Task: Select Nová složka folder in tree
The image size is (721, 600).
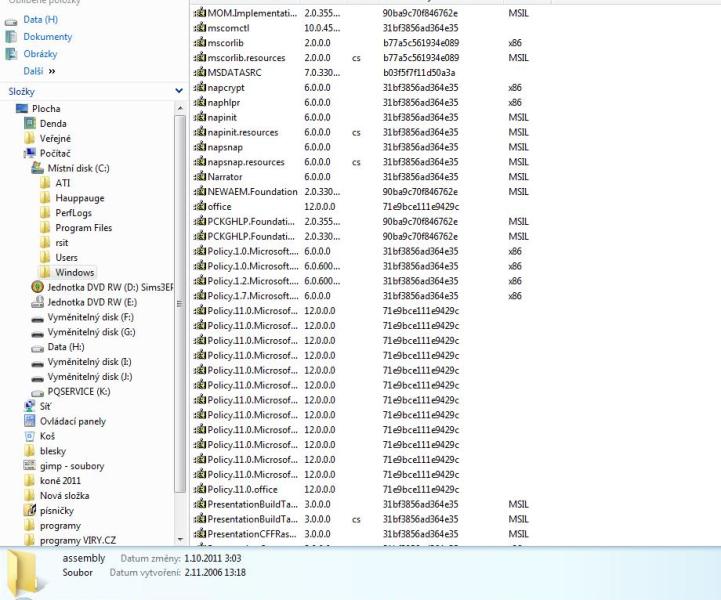Action: pyautogui.click(x=64, y=496)
